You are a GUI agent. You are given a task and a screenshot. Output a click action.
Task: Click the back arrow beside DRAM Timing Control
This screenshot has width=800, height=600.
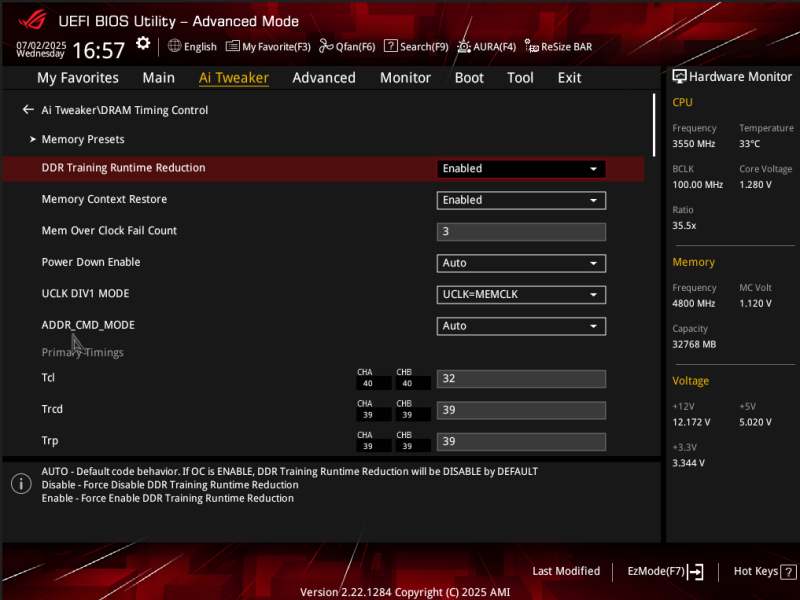28,110
